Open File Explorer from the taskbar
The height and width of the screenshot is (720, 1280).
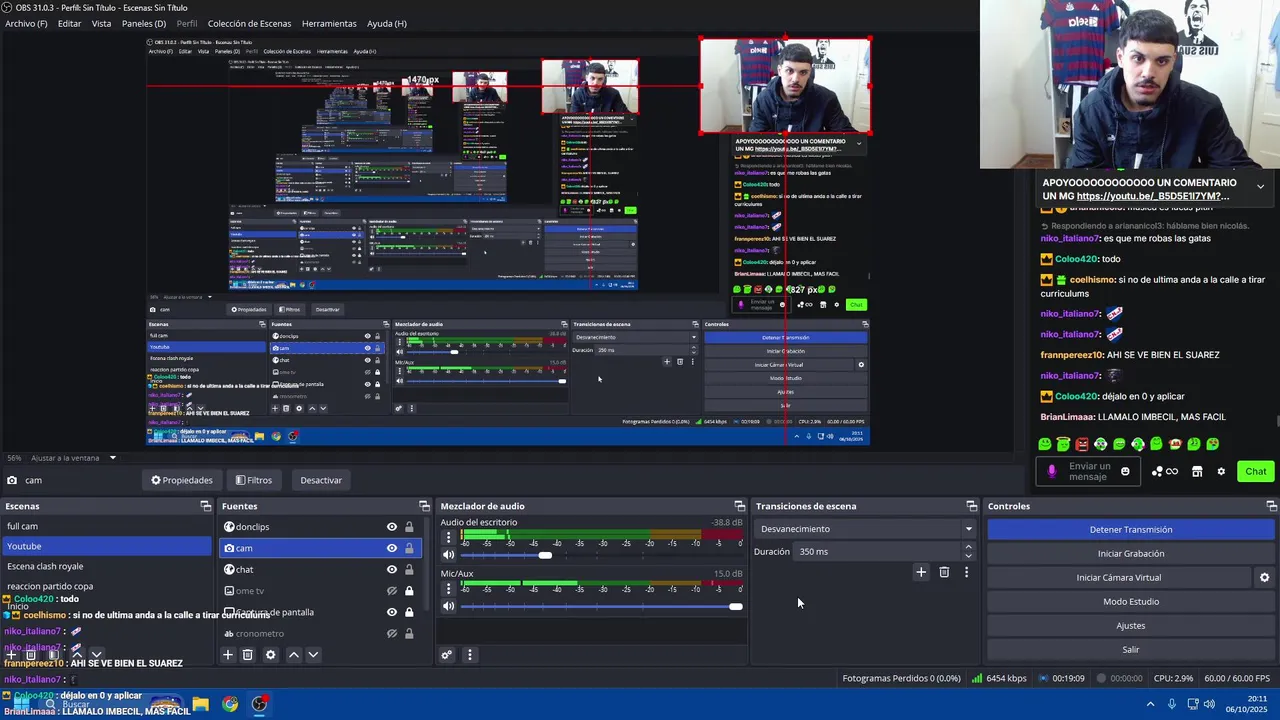[200, 704]
